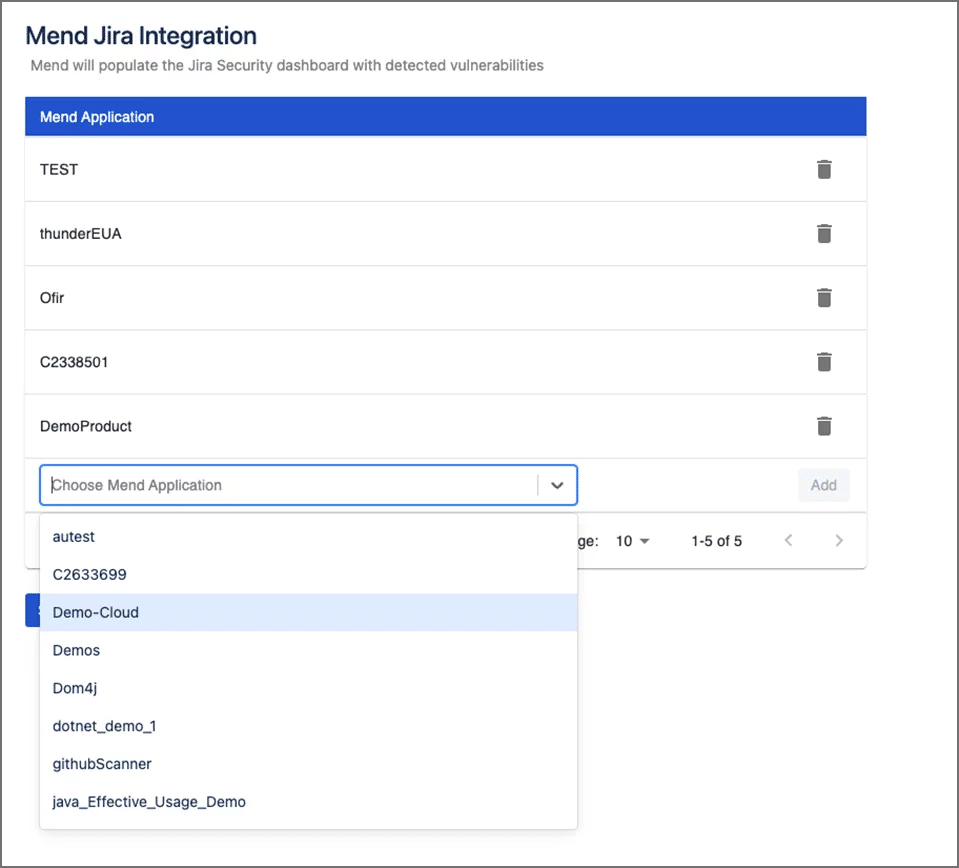Select Demo-Cloud option
This screenshot has width=959, height=868.
tap(308, 613)
